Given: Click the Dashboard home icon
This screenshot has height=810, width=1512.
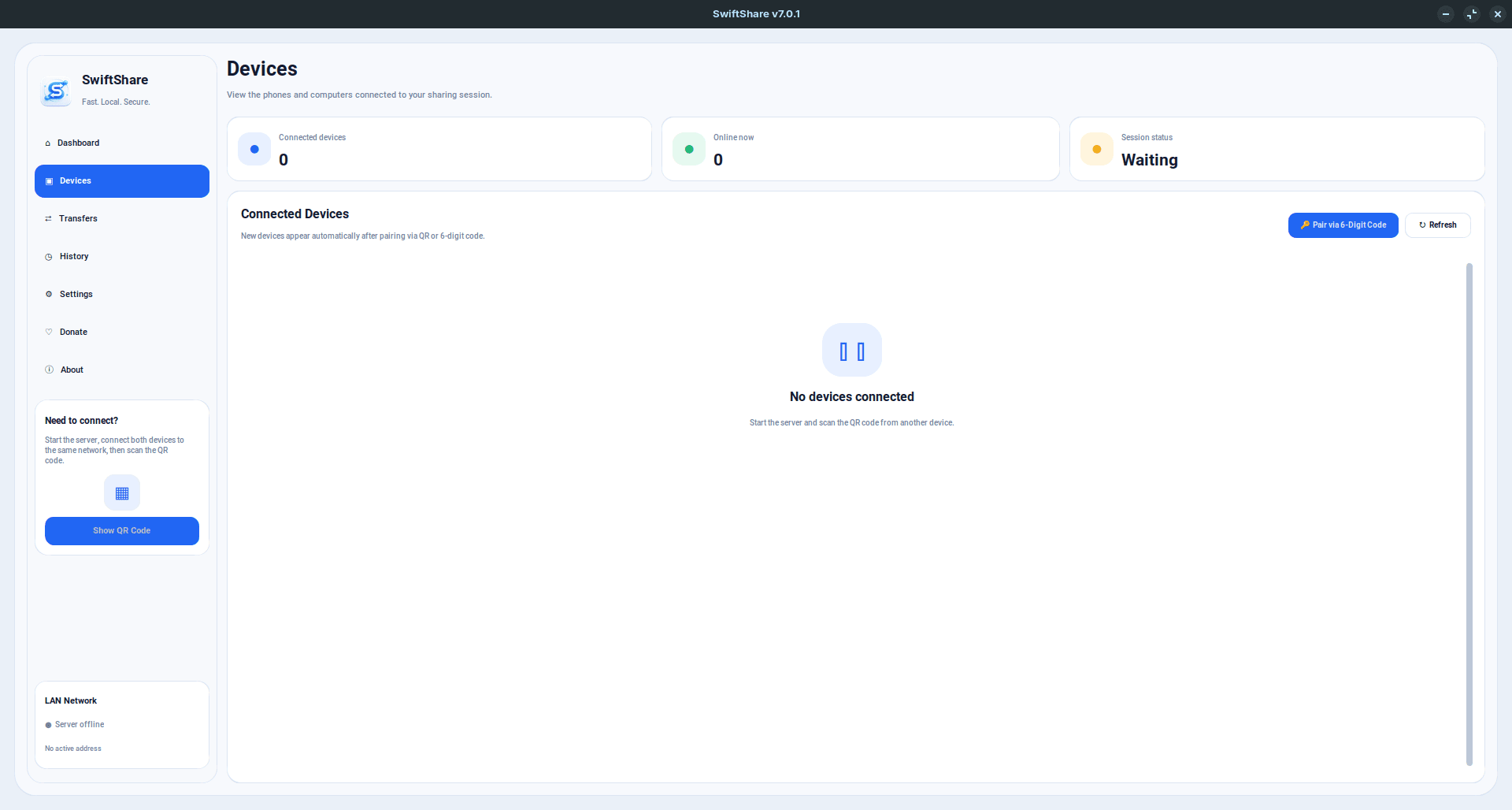Looking at the screenshot, I should pyautogui.click(x=48, y=143).
